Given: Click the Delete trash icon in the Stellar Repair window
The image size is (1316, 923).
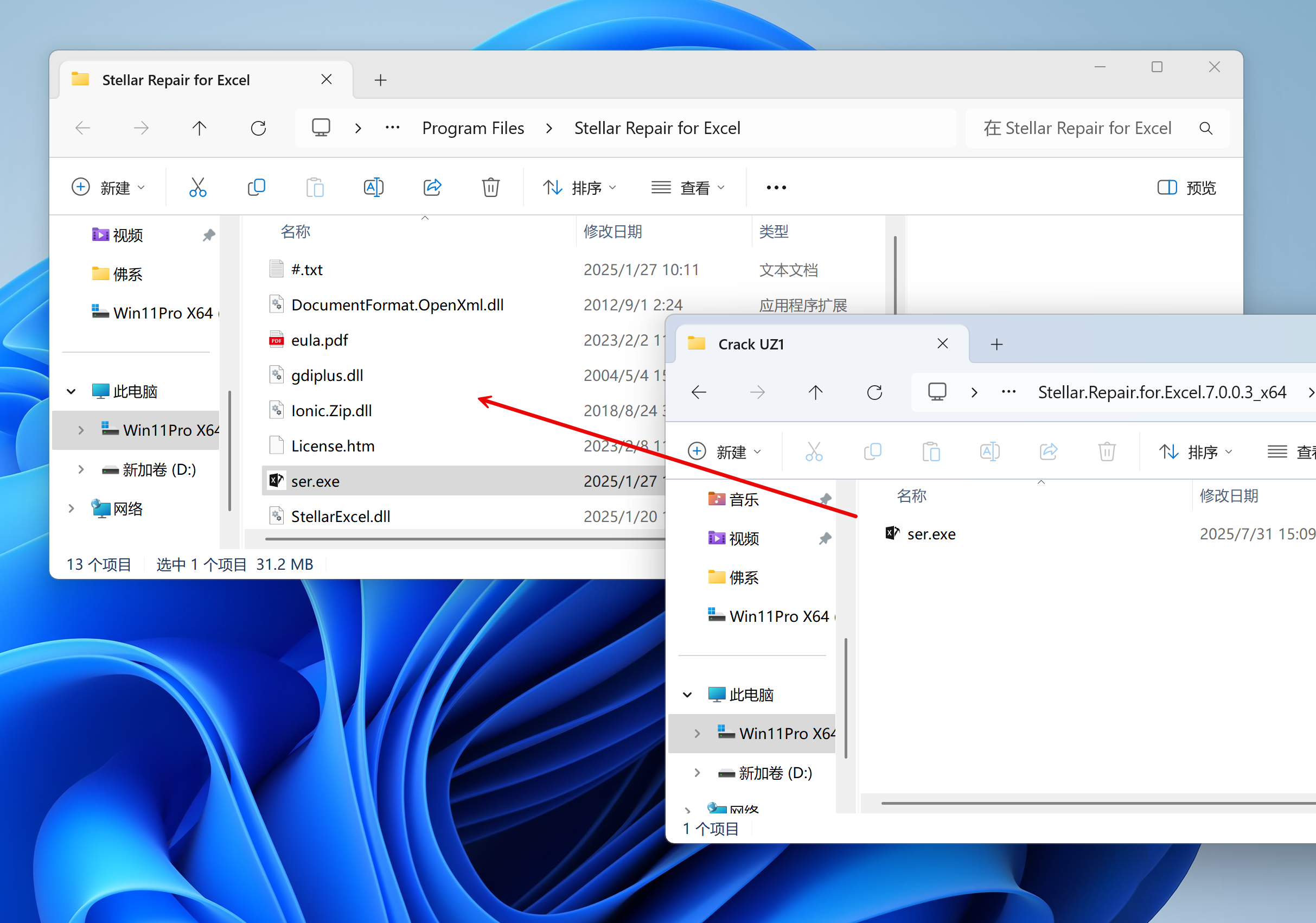Looking at the screenshot, I should (490, 187).
